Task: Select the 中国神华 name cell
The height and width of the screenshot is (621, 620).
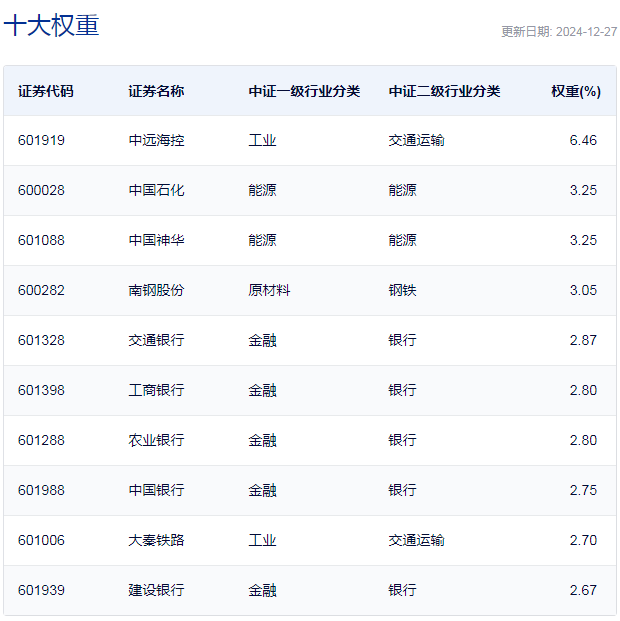Action: click(x=156, y=240)
